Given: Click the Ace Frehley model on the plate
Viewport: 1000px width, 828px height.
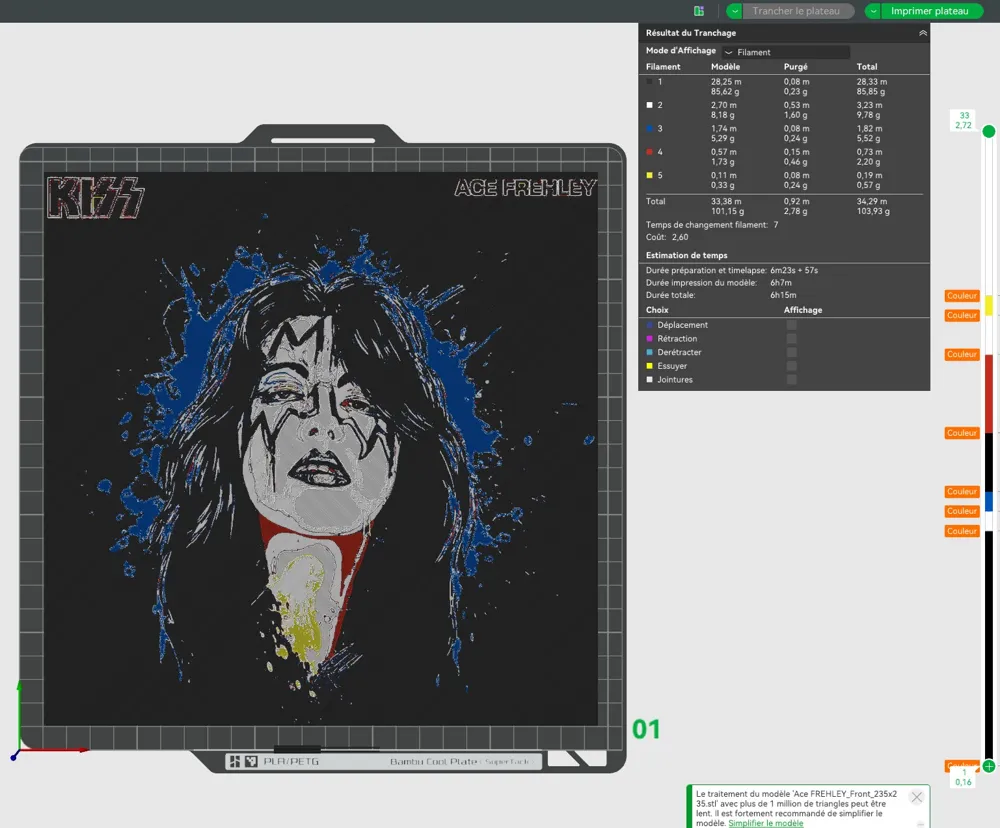Looking at the screenshot, I should 321,448.
